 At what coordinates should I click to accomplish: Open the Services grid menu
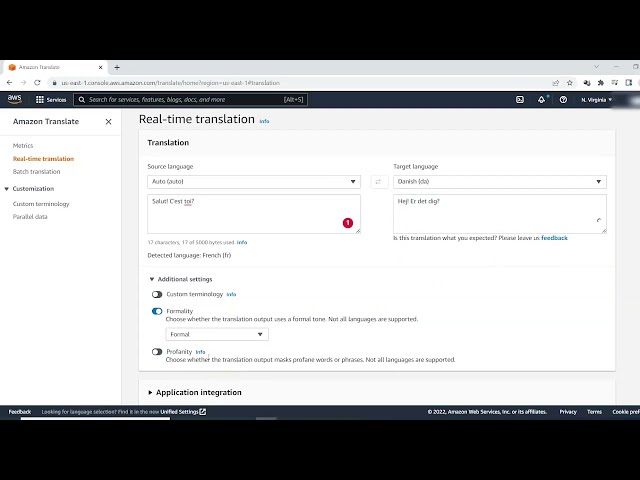pos(51,100)
